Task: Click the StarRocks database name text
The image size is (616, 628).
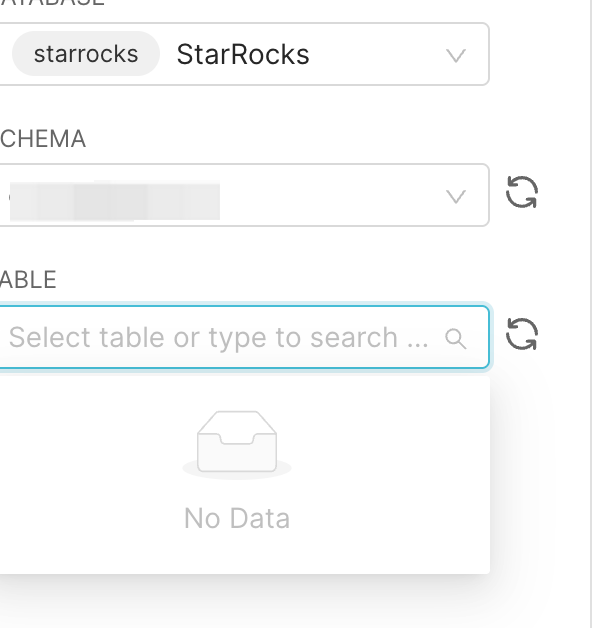Action: point(243,54)
